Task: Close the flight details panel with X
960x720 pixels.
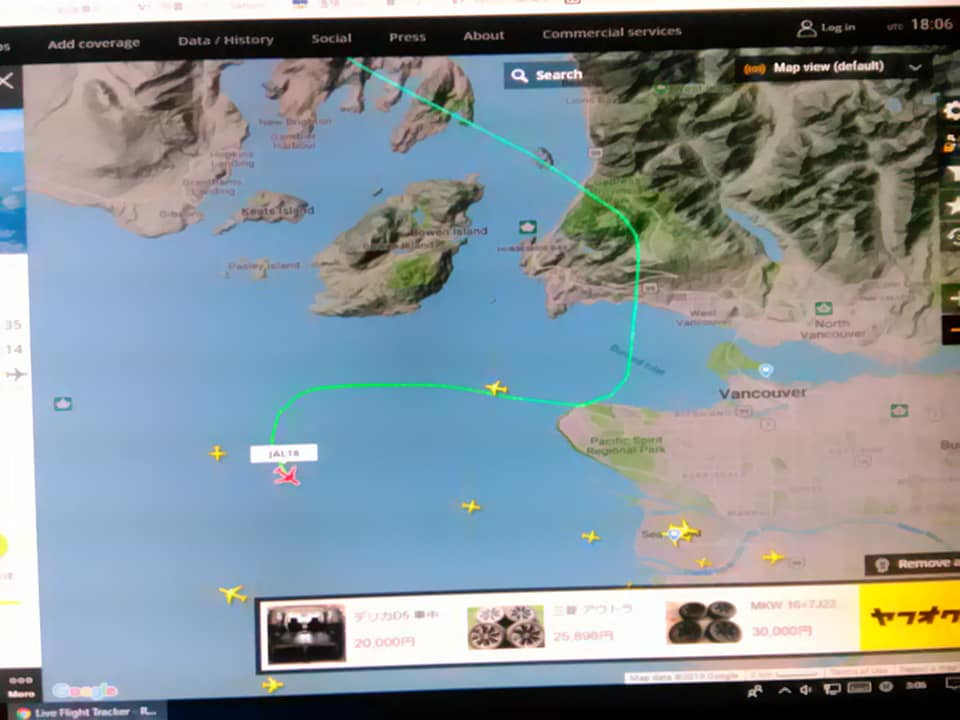Action: [x=7, y=80]
